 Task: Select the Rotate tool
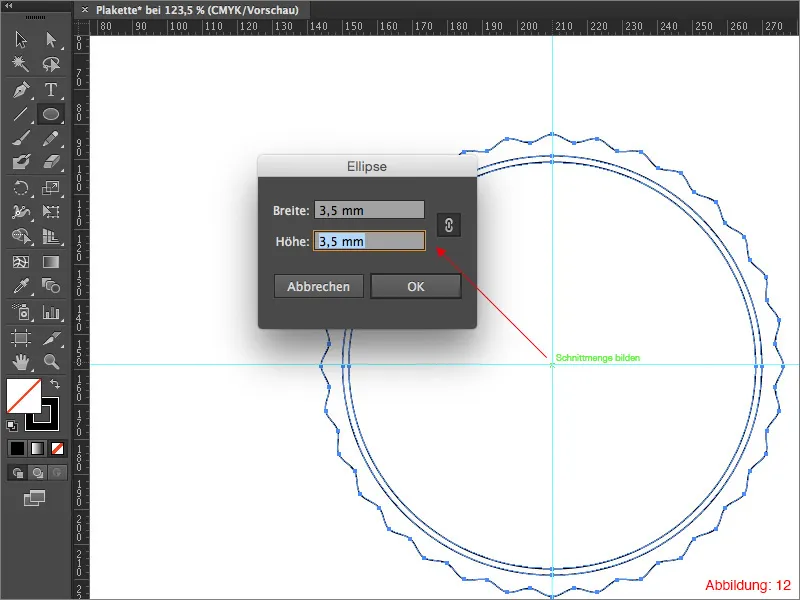click(x=21, y=188)
